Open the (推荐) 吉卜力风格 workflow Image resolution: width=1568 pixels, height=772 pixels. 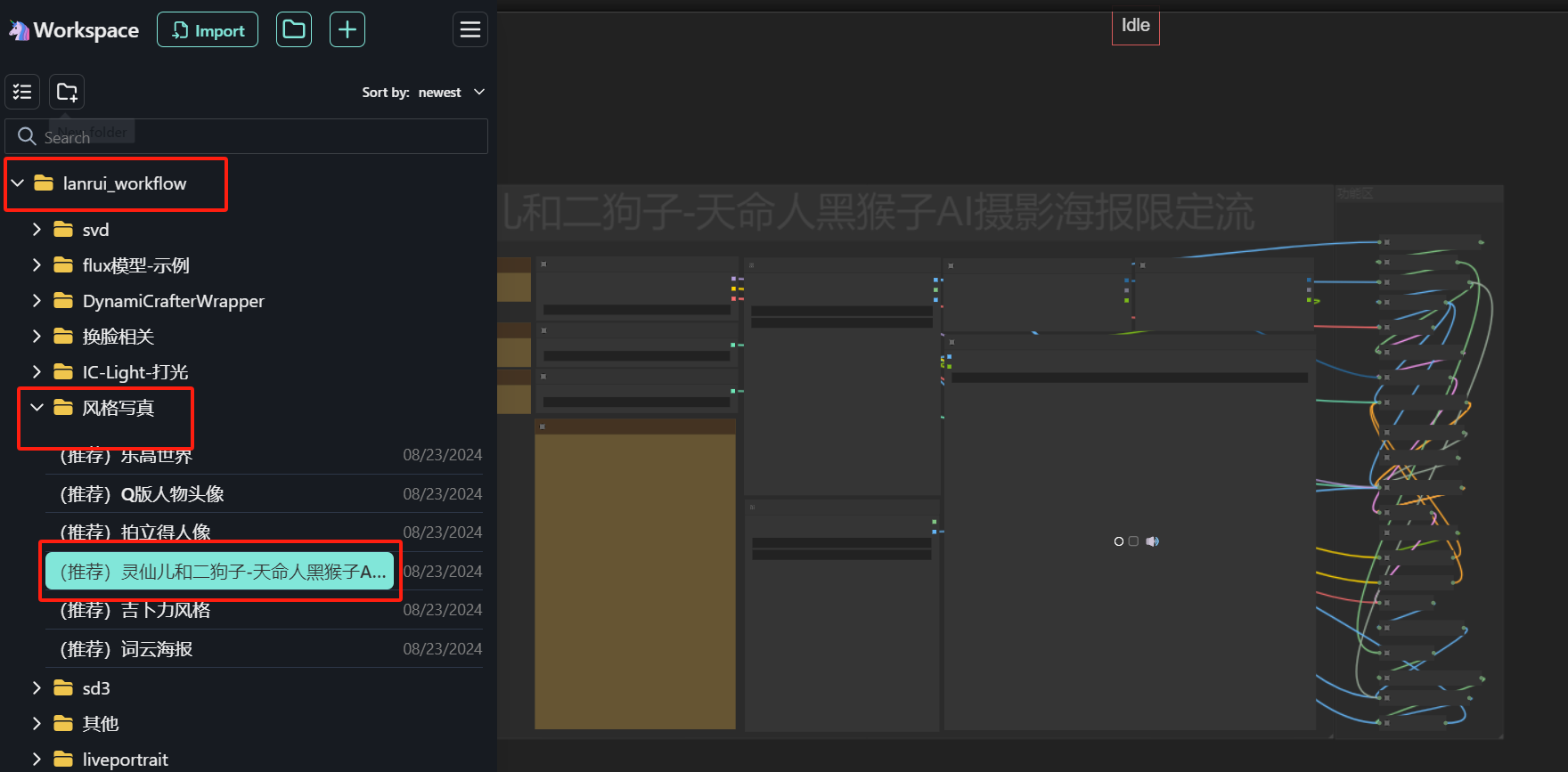point(264,610)
